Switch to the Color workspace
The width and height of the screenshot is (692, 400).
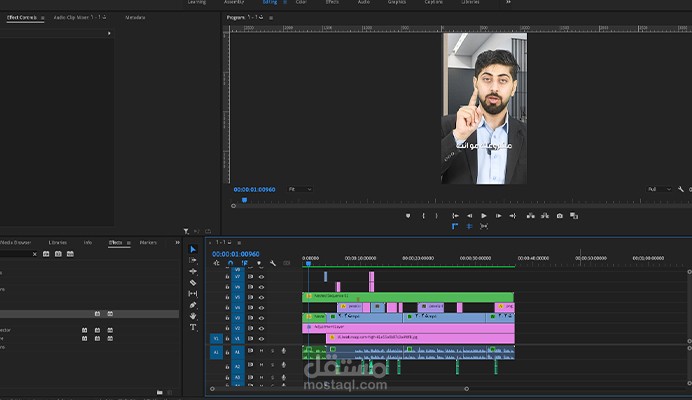pyautogui.click(x=301, y=2)
